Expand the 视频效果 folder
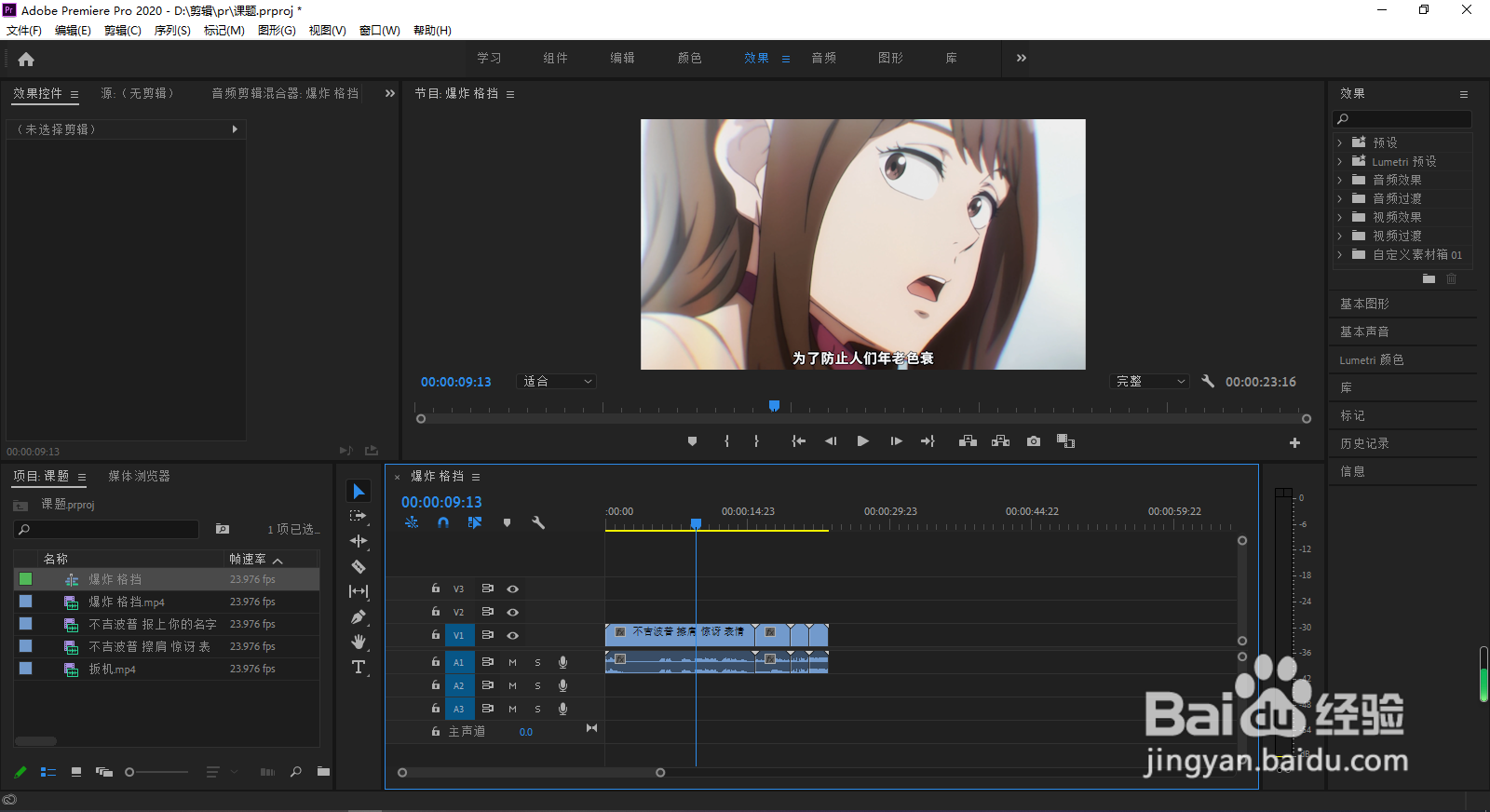This screenshot has width=1490, height=812. coord(1340,217)
